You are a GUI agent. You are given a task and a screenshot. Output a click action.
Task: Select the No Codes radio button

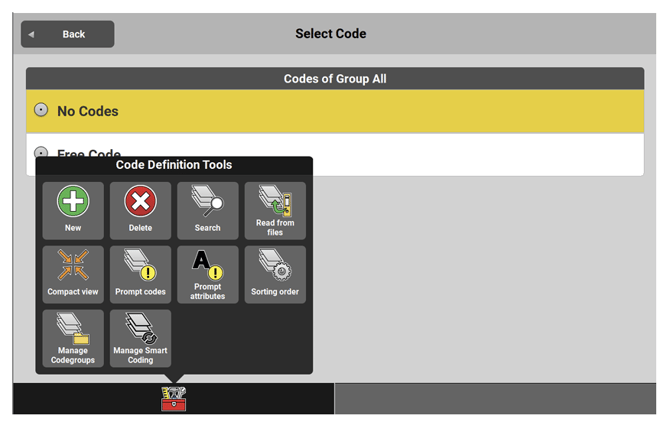click(x=41, y=110)
